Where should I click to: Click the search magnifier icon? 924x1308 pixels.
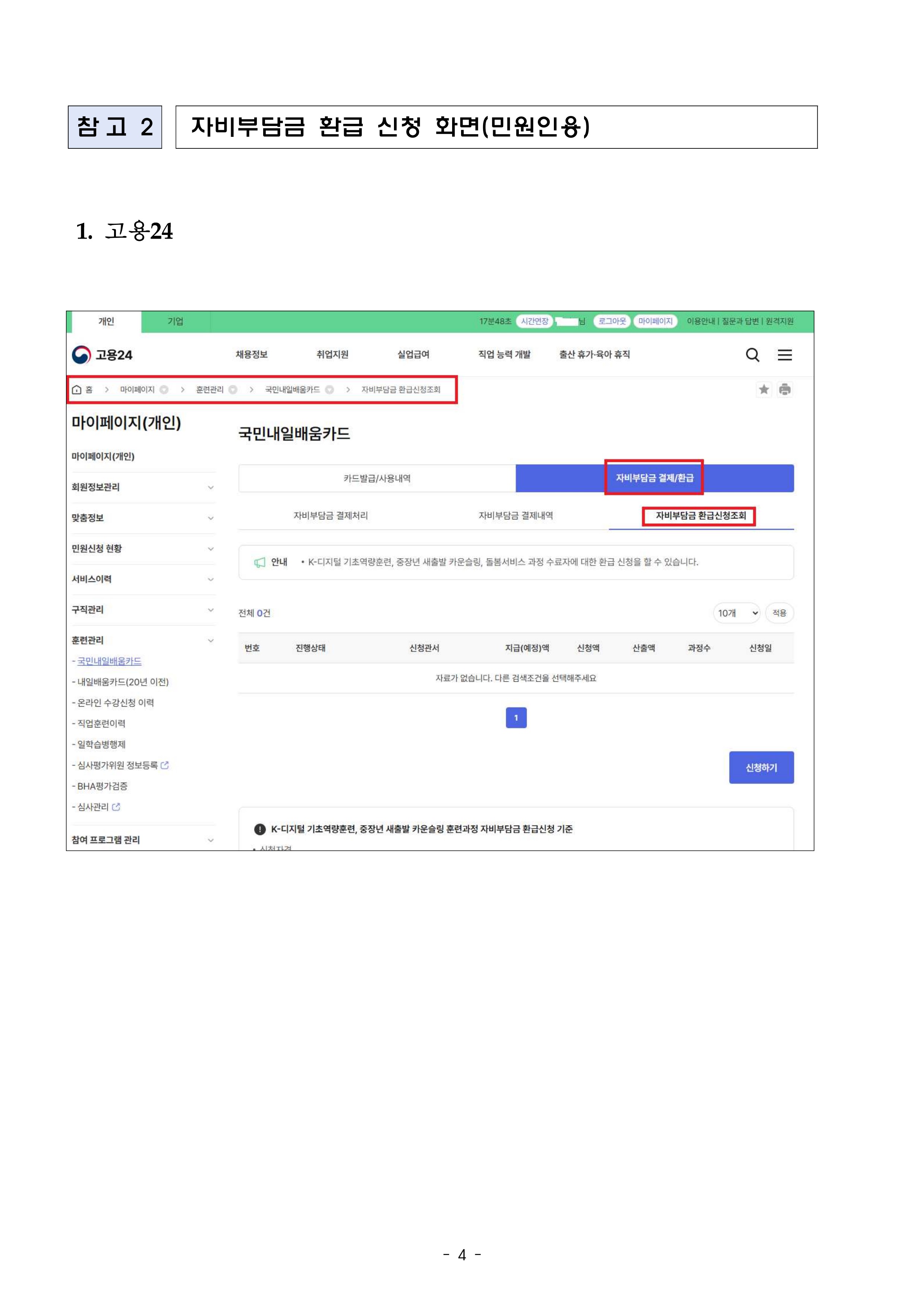[752, 355]
